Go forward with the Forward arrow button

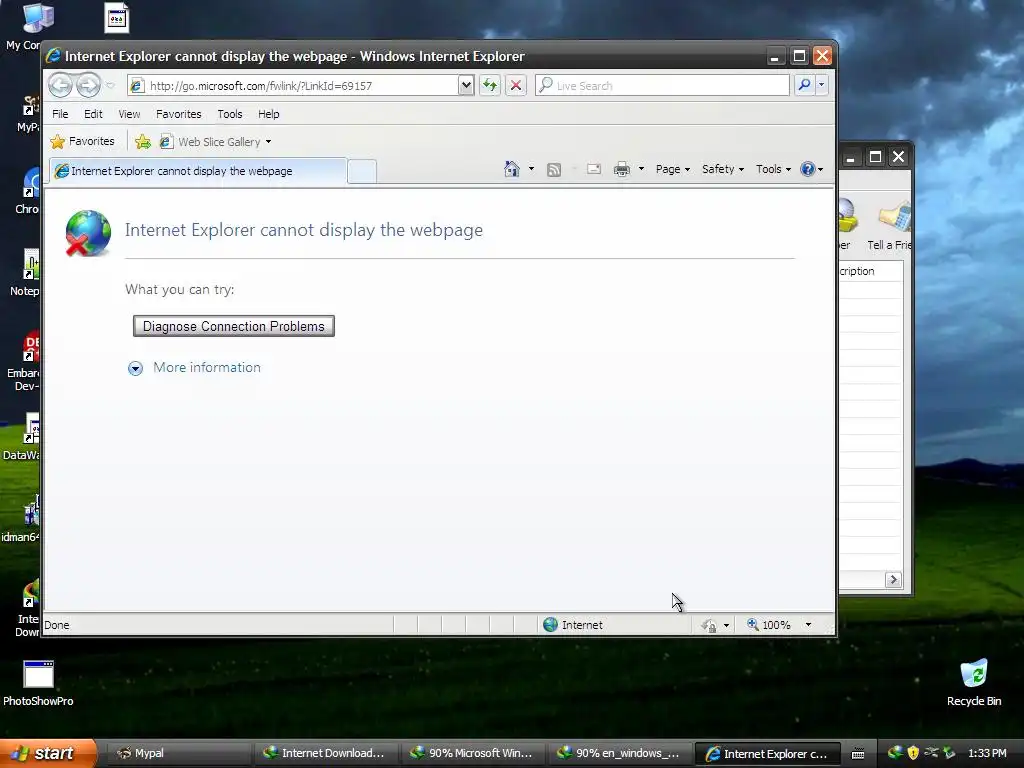coord(88,86)
